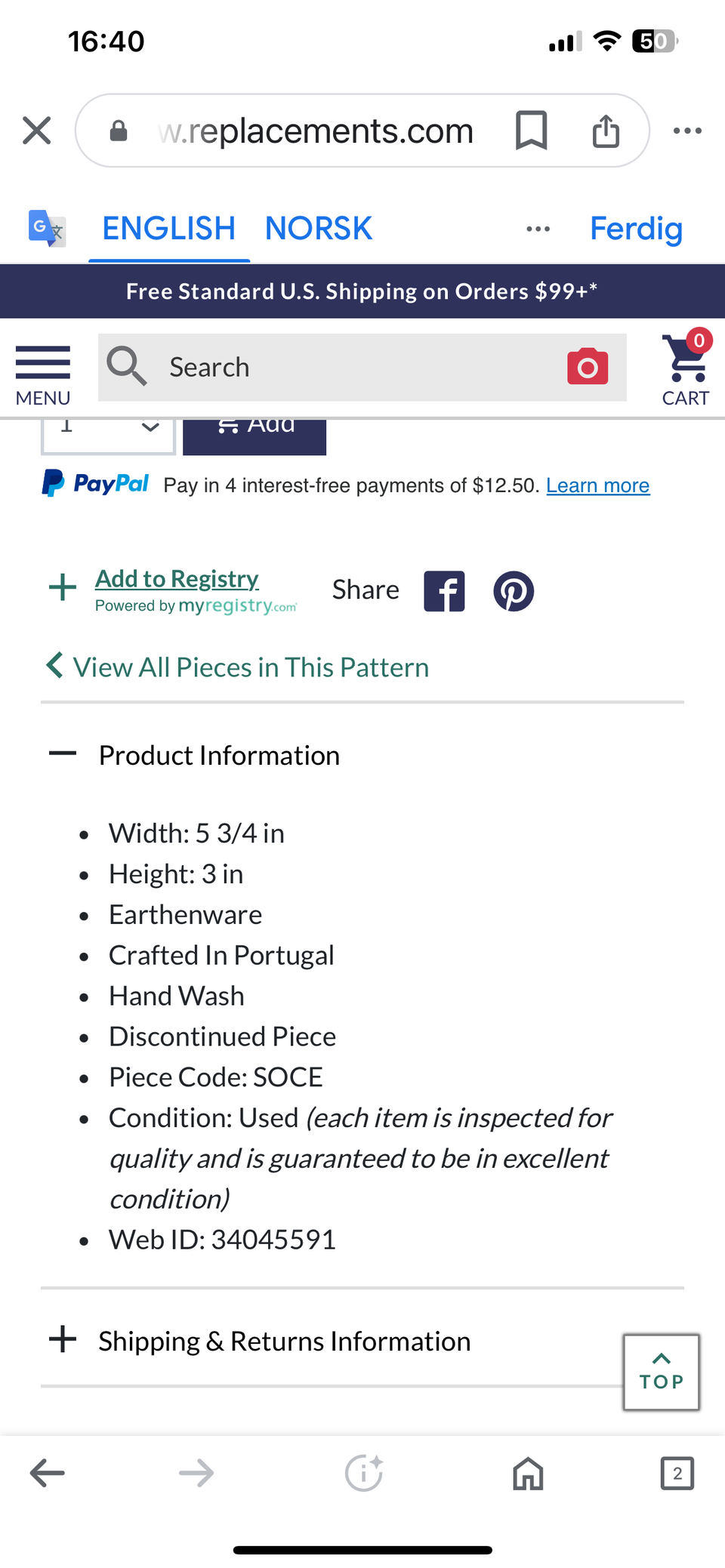Tap the browser share icon
This screenshot has height=1568, width=725.
coord(606,131)
